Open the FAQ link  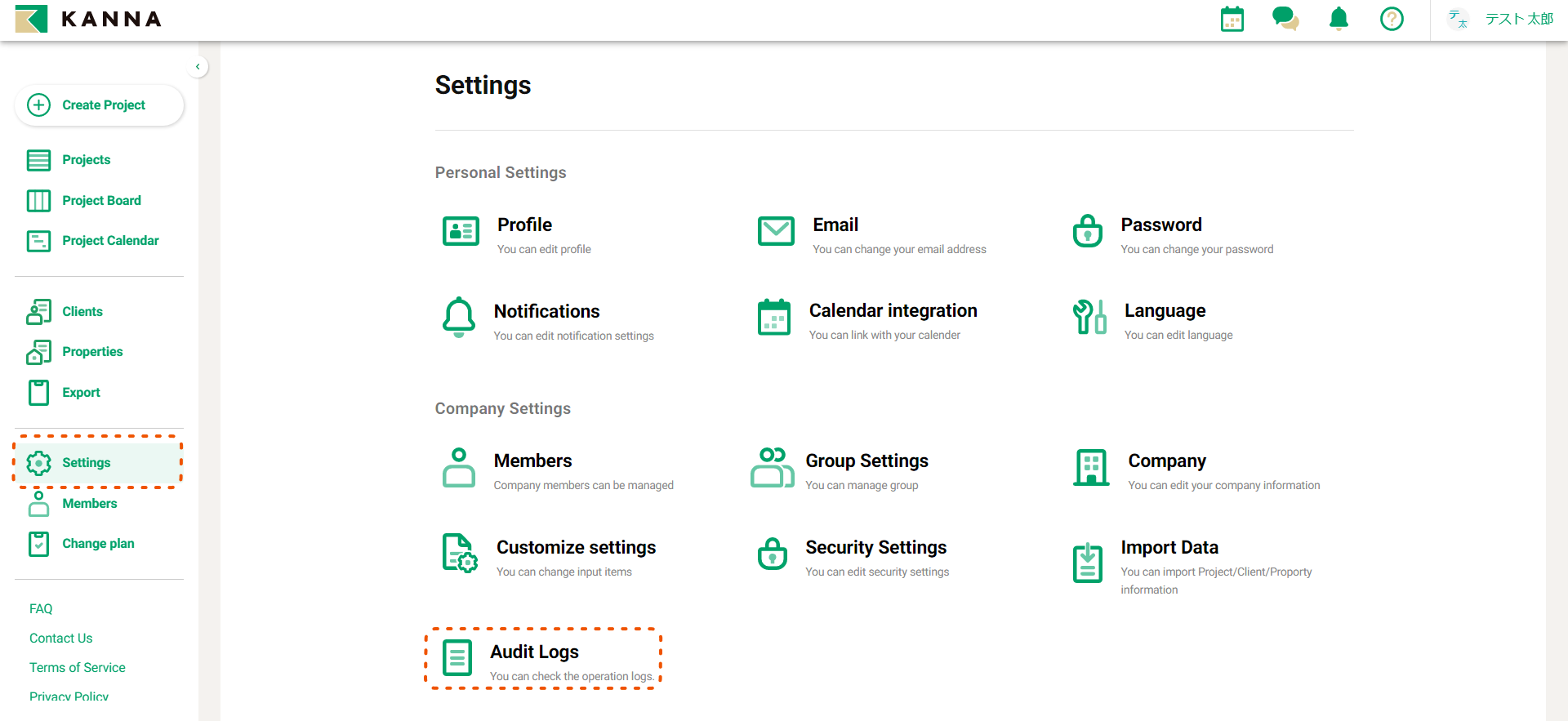click(x=41, y=609)
